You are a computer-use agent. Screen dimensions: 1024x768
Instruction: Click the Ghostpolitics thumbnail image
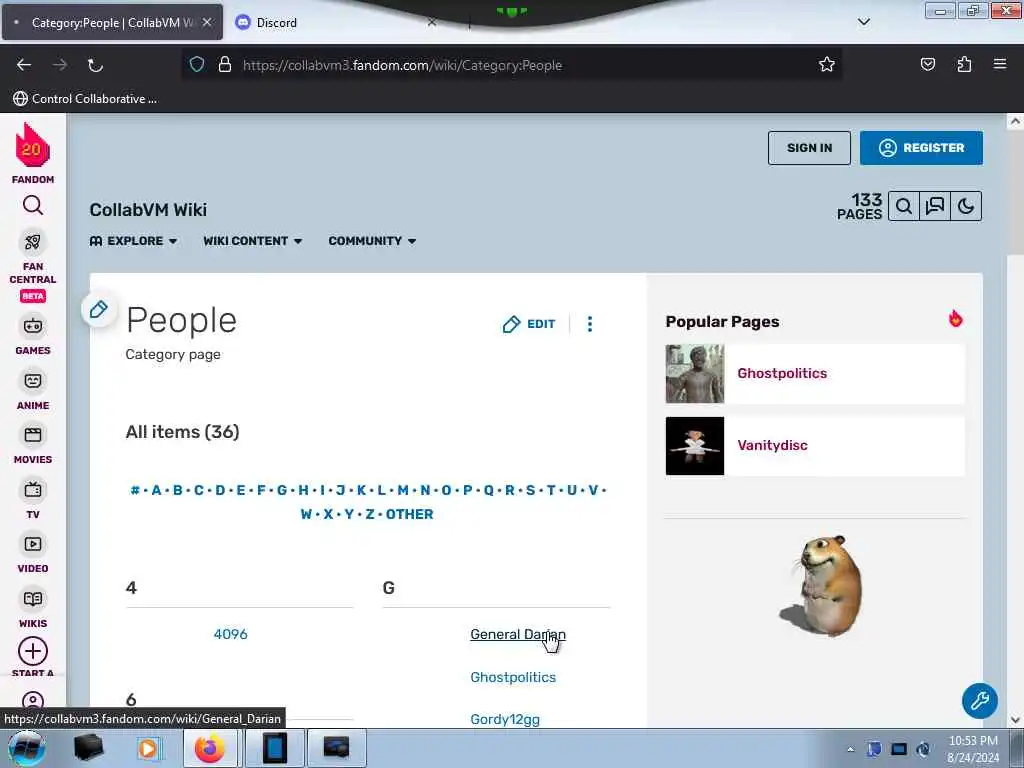pos(695,374)
